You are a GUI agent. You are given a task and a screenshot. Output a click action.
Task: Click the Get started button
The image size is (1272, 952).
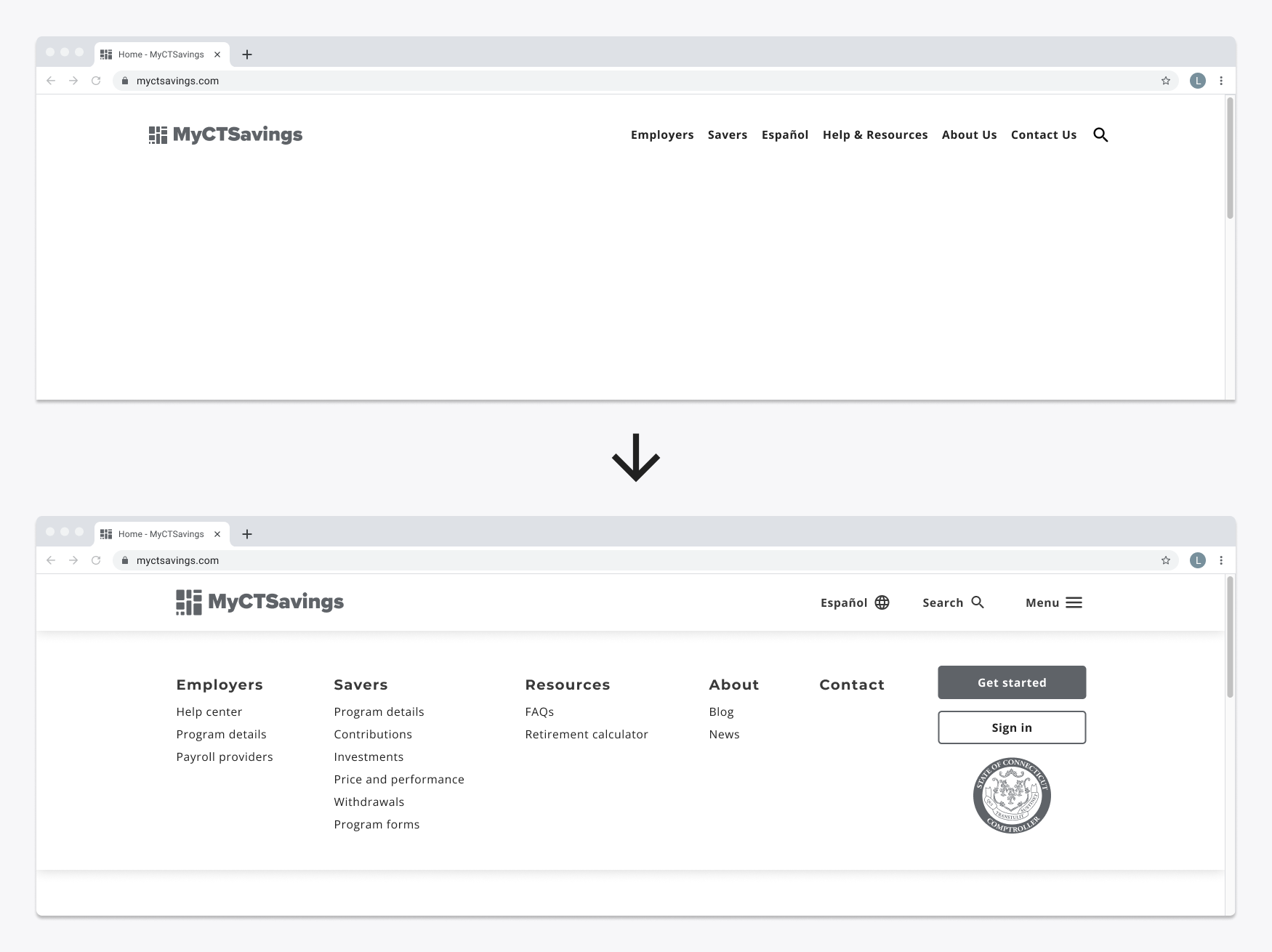[x=1011, y=682]
